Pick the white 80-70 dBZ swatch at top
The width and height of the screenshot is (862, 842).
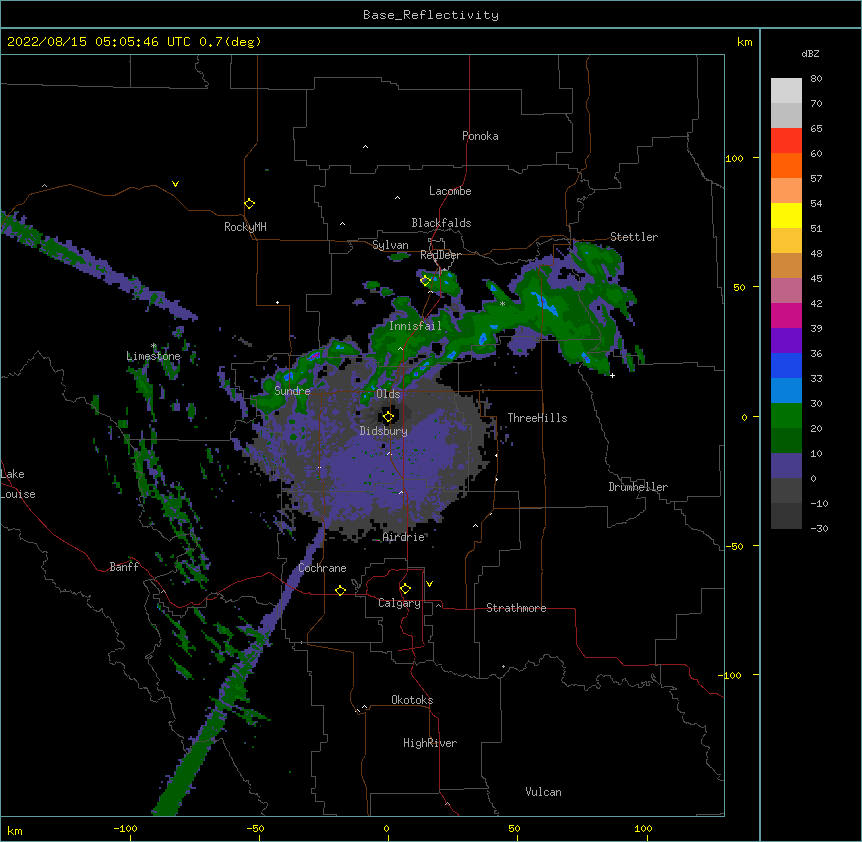pos(786,91)
